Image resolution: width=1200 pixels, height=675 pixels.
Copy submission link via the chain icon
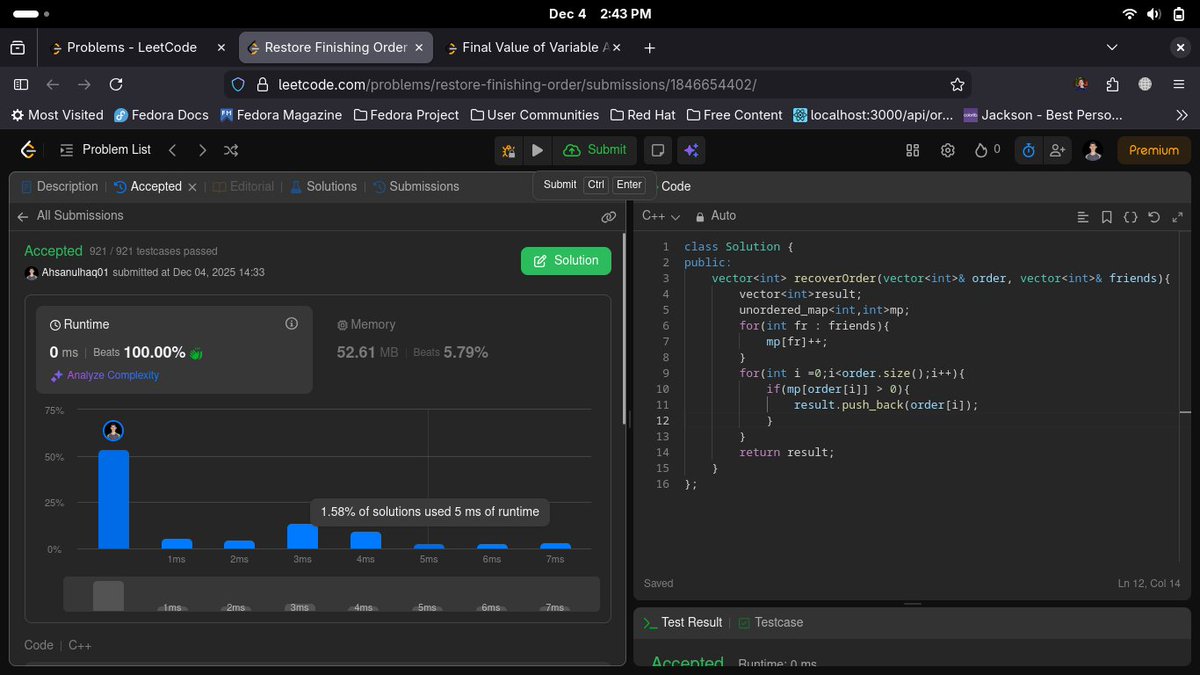click(x=609, y=216)
